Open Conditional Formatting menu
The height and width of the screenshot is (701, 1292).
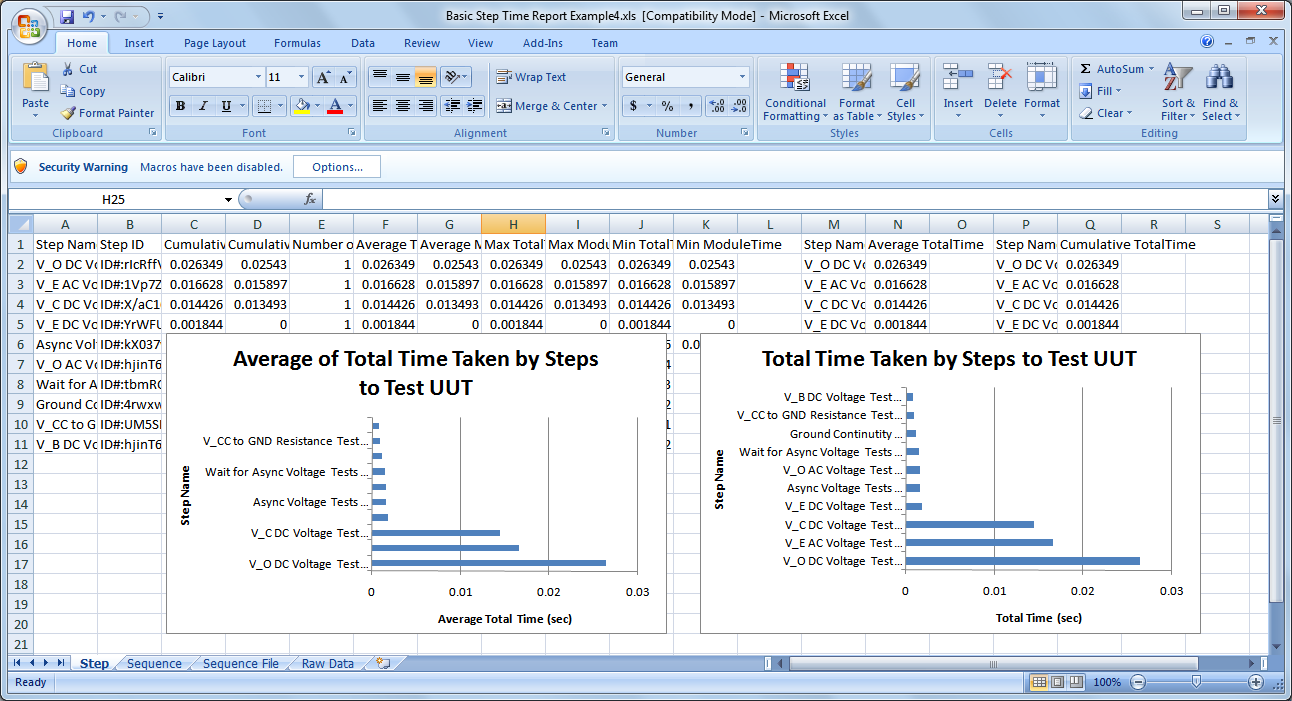point(795,95)
